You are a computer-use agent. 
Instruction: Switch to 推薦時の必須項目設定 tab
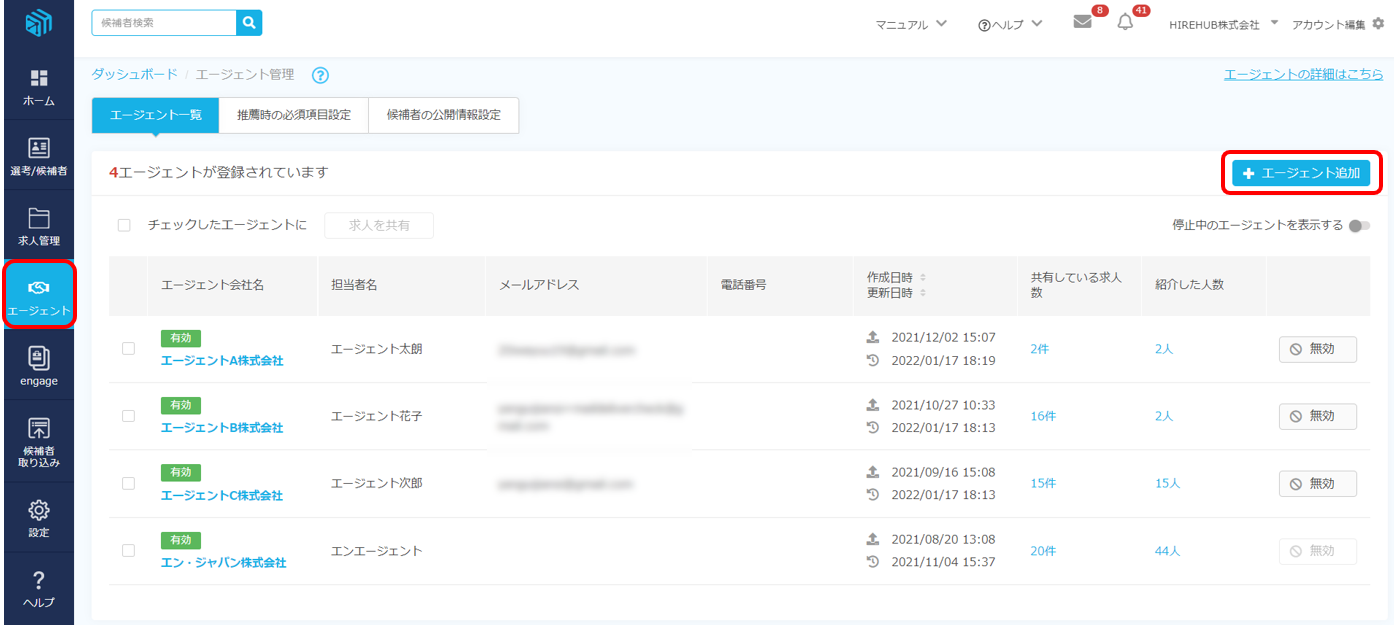pos(294,115)
